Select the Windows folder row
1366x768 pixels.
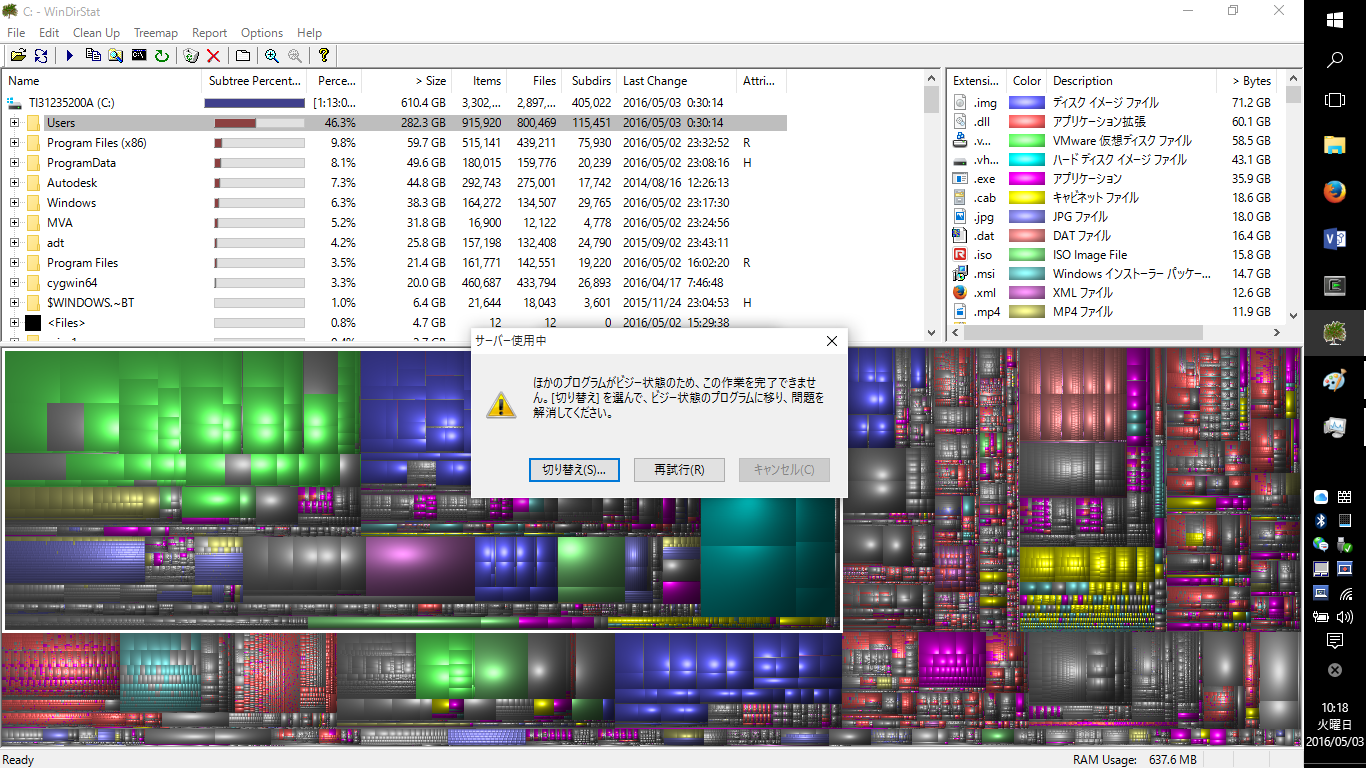click(x=72, y=203)
